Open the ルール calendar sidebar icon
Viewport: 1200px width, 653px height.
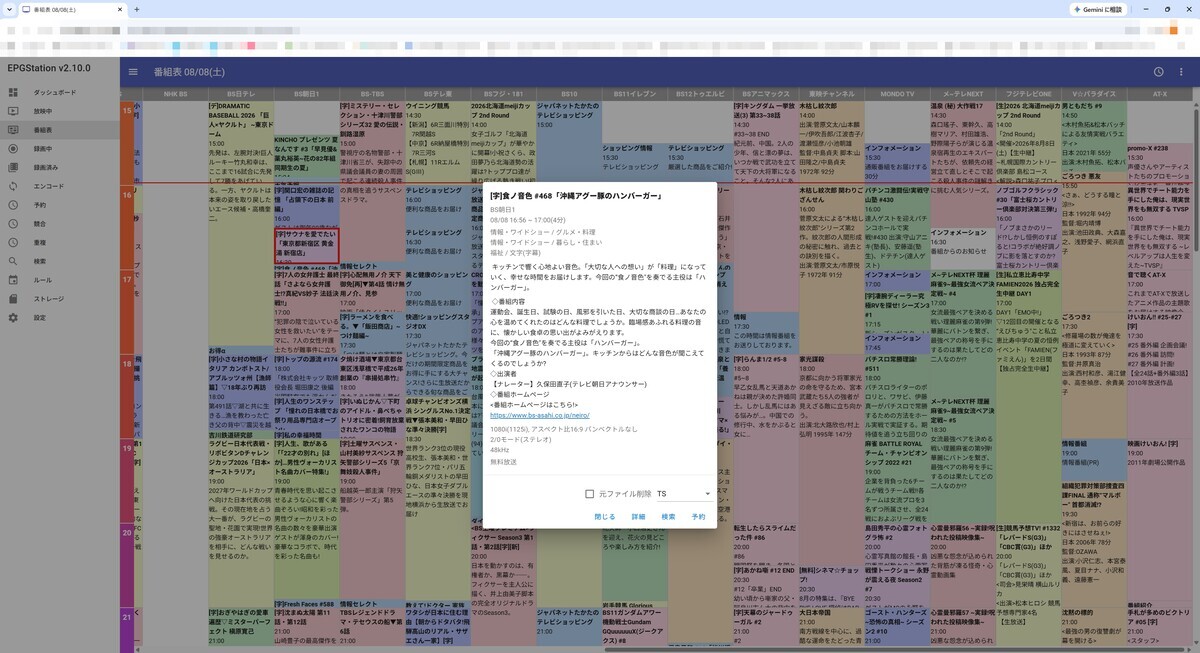[x=13, y=280]
